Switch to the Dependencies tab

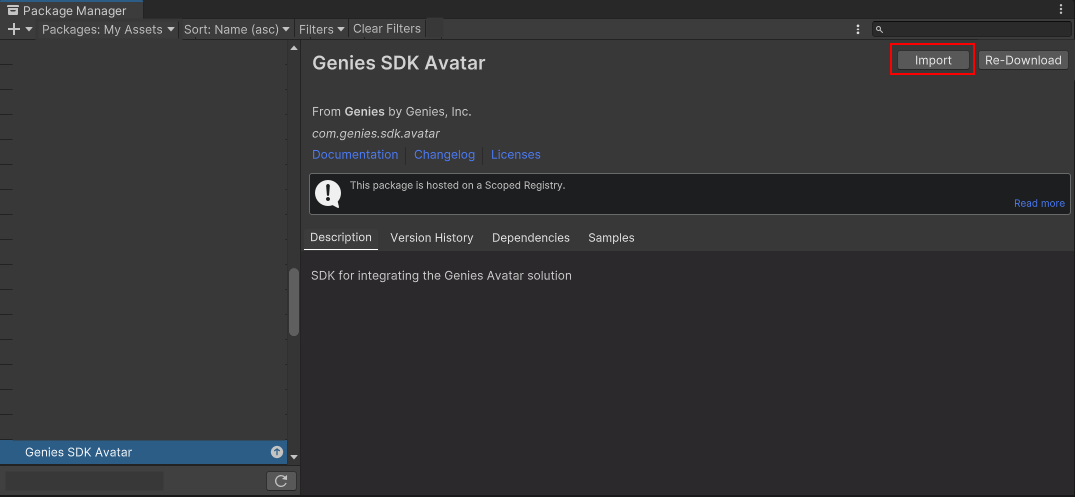coord(530,237)
